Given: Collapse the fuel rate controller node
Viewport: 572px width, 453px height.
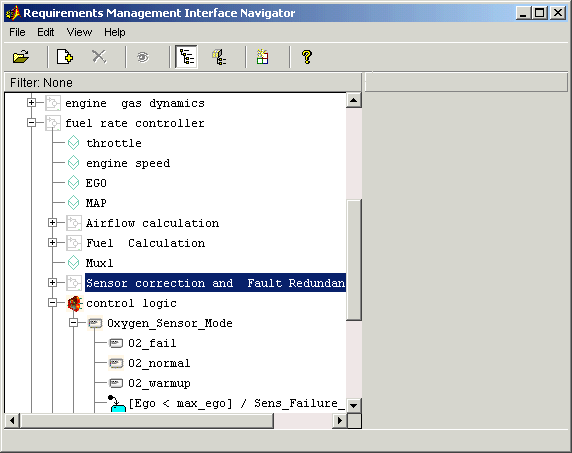Looking at the screenshot, I should tap(31, 123).
